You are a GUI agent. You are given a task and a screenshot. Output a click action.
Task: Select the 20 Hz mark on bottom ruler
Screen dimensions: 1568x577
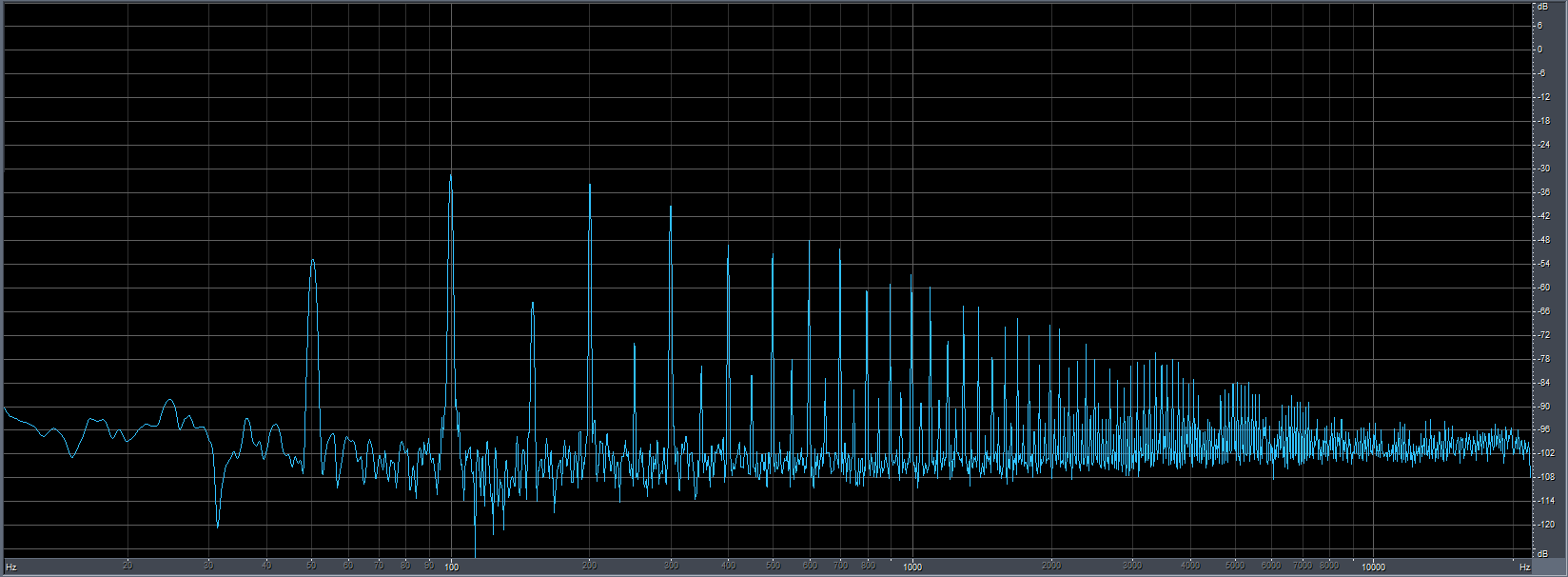click(127, 567)
